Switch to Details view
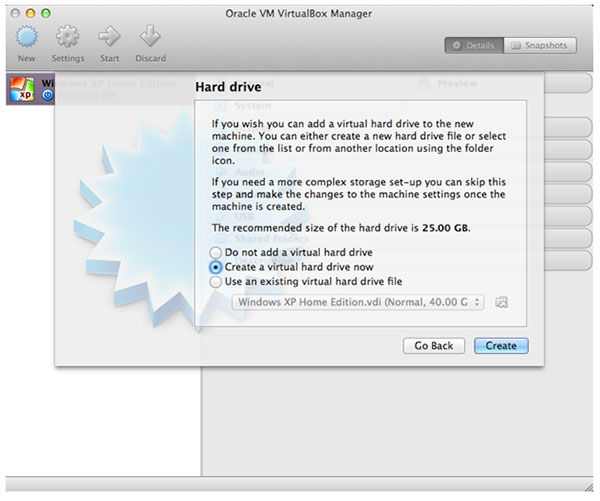Screen dimensions: 600x501 coord(474,46)
